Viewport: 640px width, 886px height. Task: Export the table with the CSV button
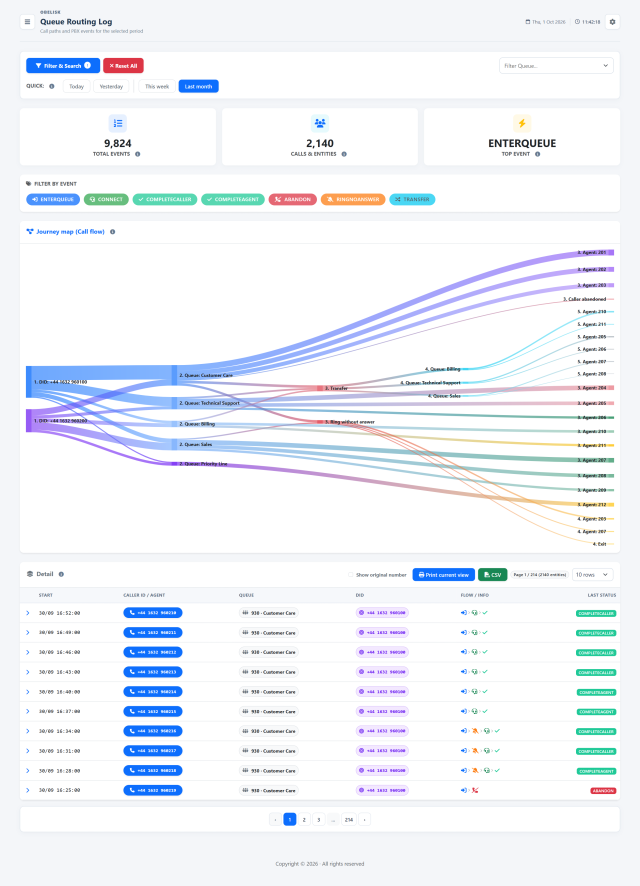493,575
